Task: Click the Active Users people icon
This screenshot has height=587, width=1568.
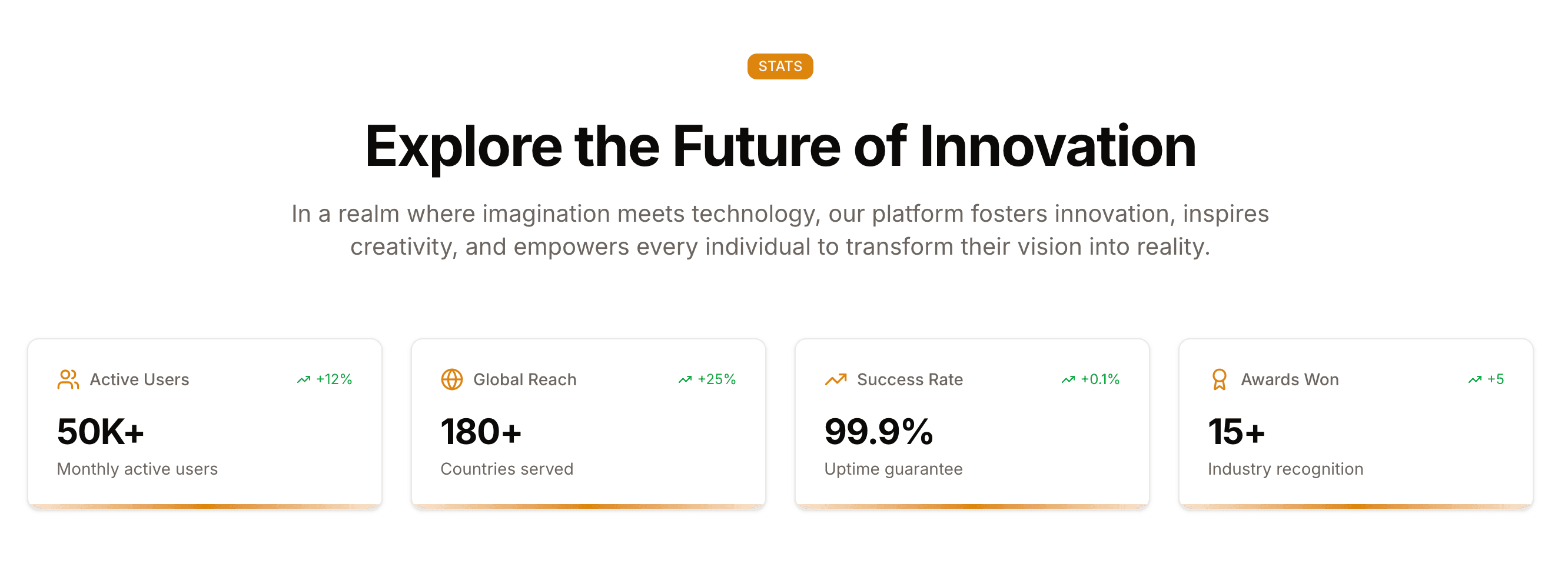Action: 68,379
